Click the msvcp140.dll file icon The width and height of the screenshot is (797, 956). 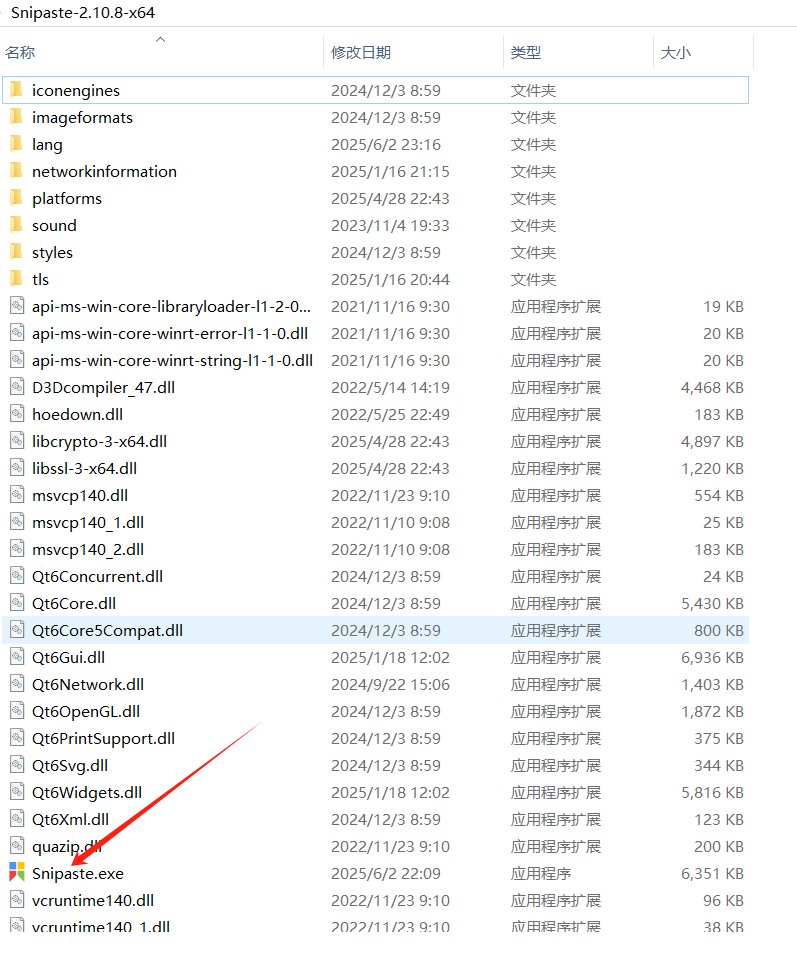17,495
